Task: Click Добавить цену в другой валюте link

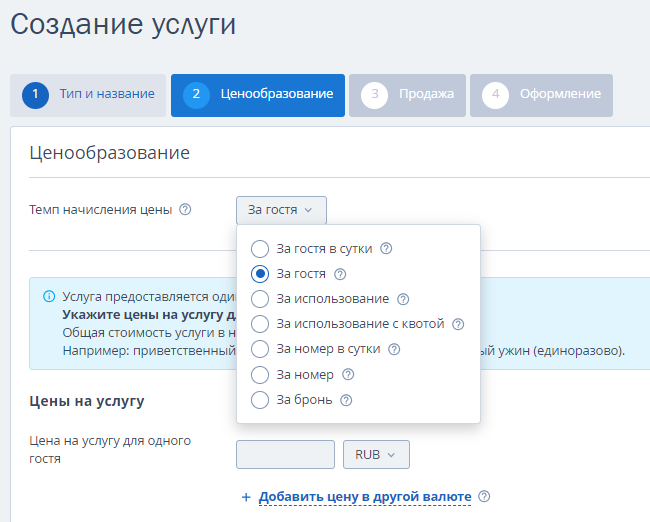Action: coord(365,497)
